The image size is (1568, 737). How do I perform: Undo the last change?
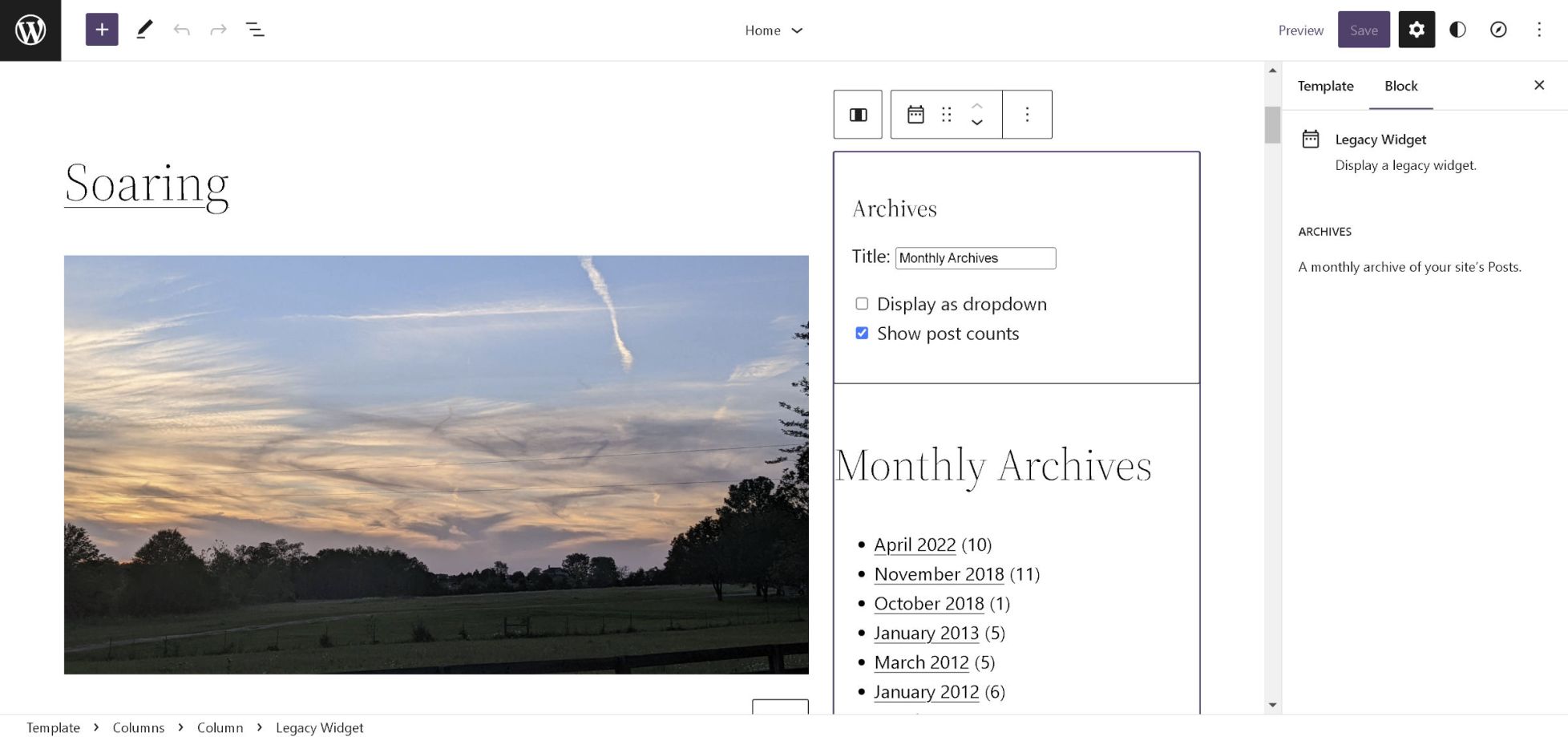click(x=182, y=30)
